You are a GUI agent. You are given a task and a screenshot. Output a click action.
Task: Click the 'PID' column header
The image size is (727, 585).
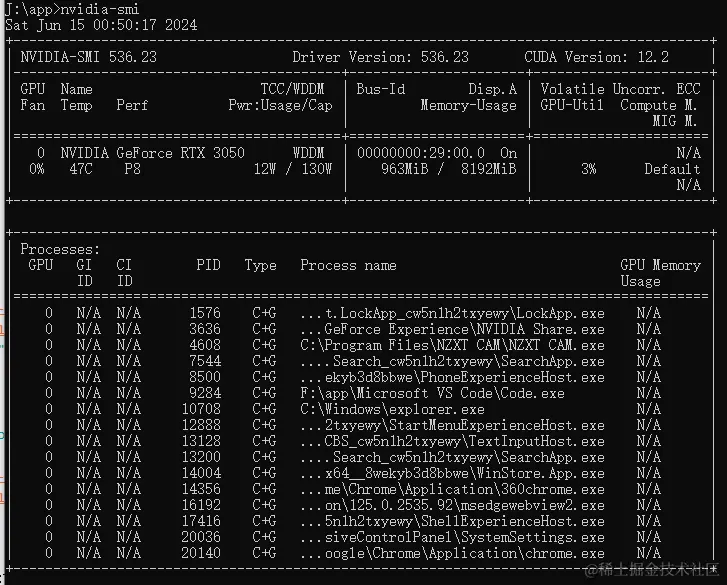click(208, 265)
